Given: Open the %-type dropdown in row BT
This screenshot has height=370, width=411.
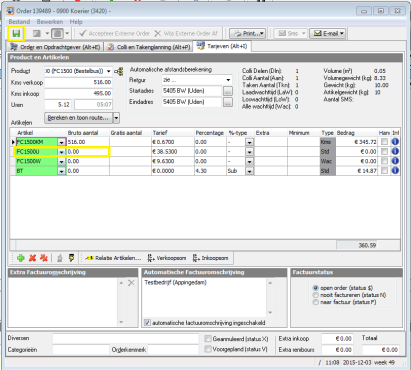Looking at the screenshot, I should pos(249,171).
